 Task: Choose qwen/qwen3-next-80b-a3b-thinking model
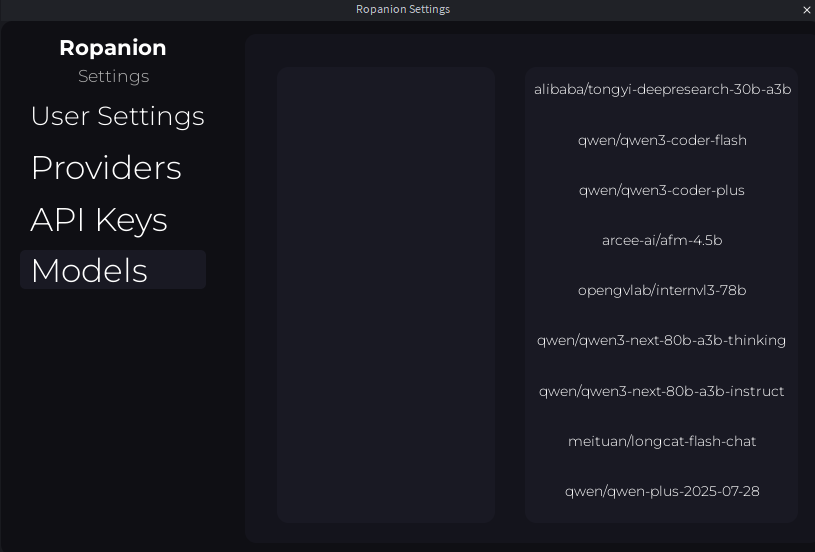[662, 340]
